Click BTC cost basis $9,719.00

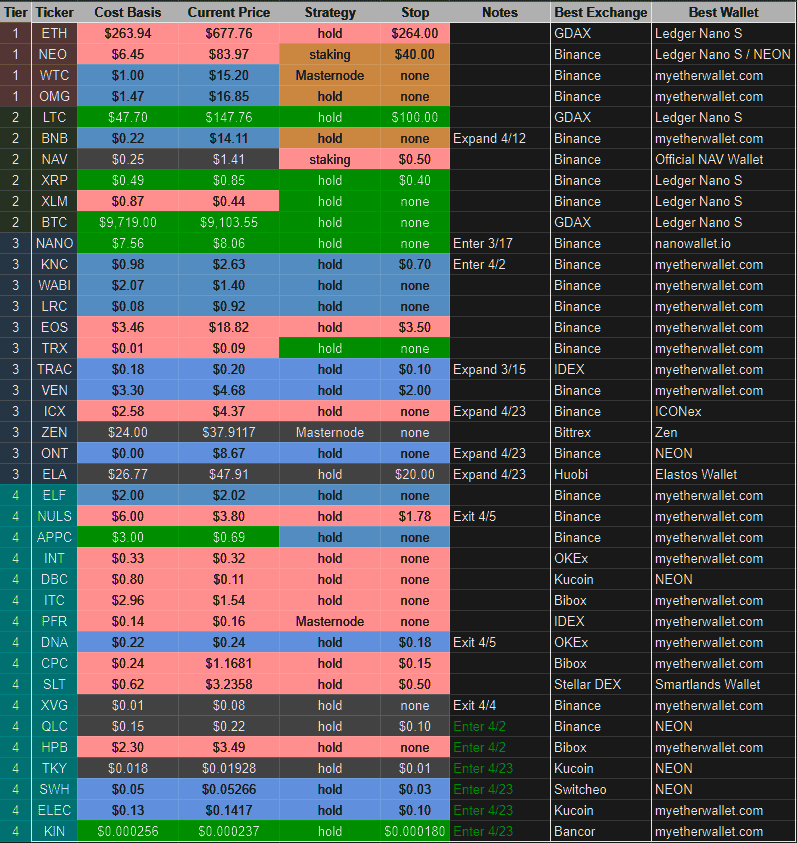point(127,222)
